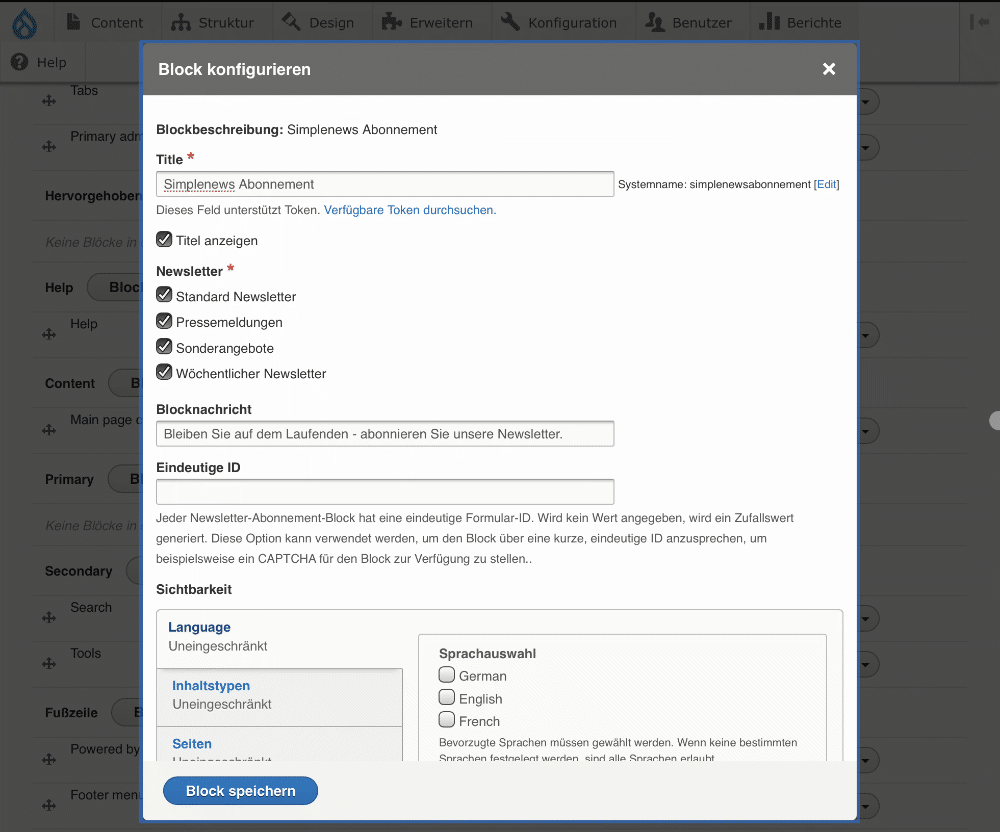Click the Title text field
The width and height of the screenshot is (1000, 832).
(x=385, y=184)
